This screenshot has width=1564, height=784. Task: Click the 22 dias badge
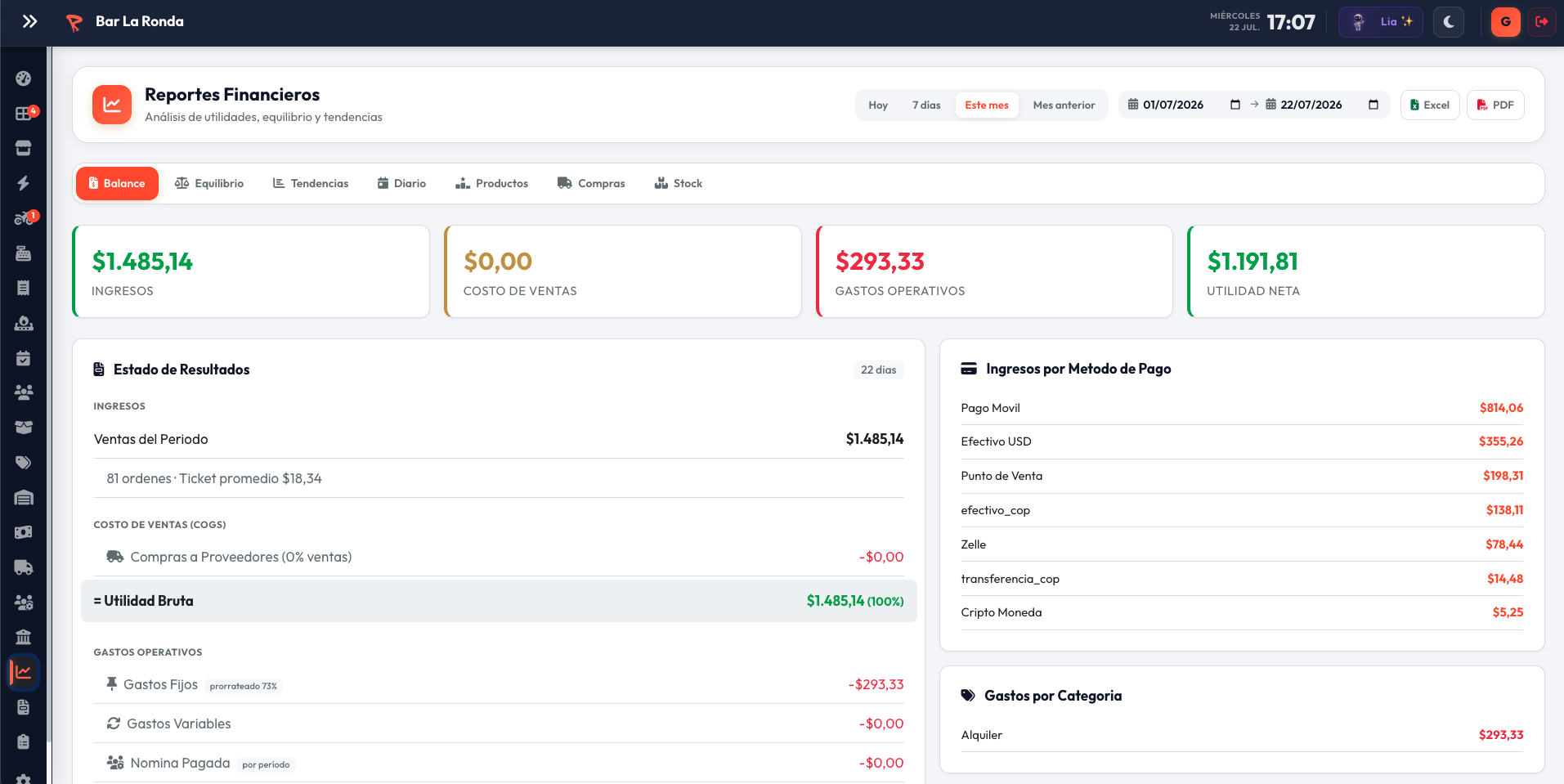tap(879, 370)
